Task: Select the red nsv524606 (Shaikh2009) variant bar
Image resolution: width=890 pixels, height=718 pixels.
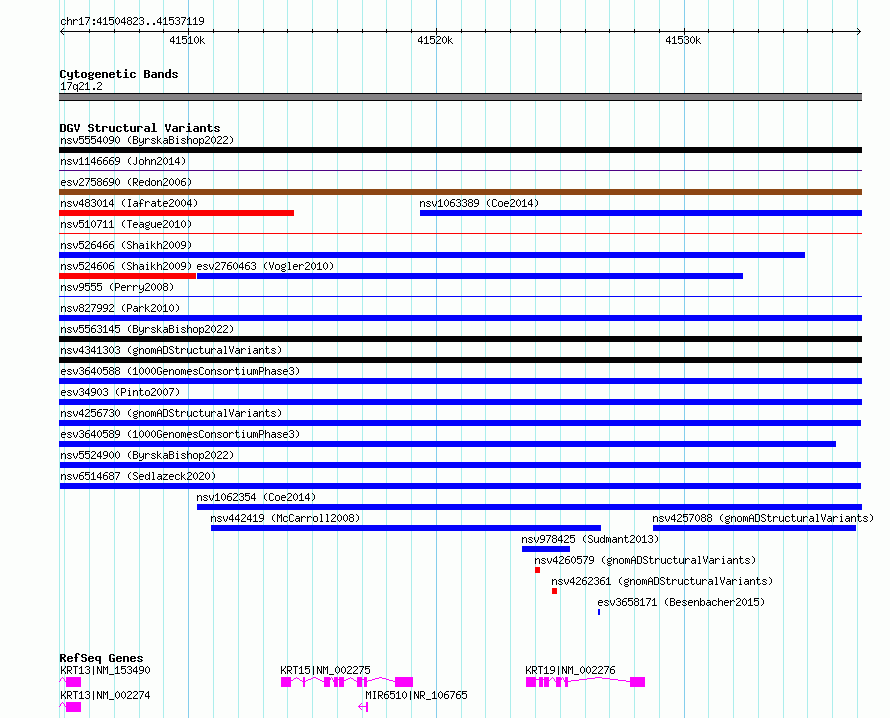Action: [128, 276]
